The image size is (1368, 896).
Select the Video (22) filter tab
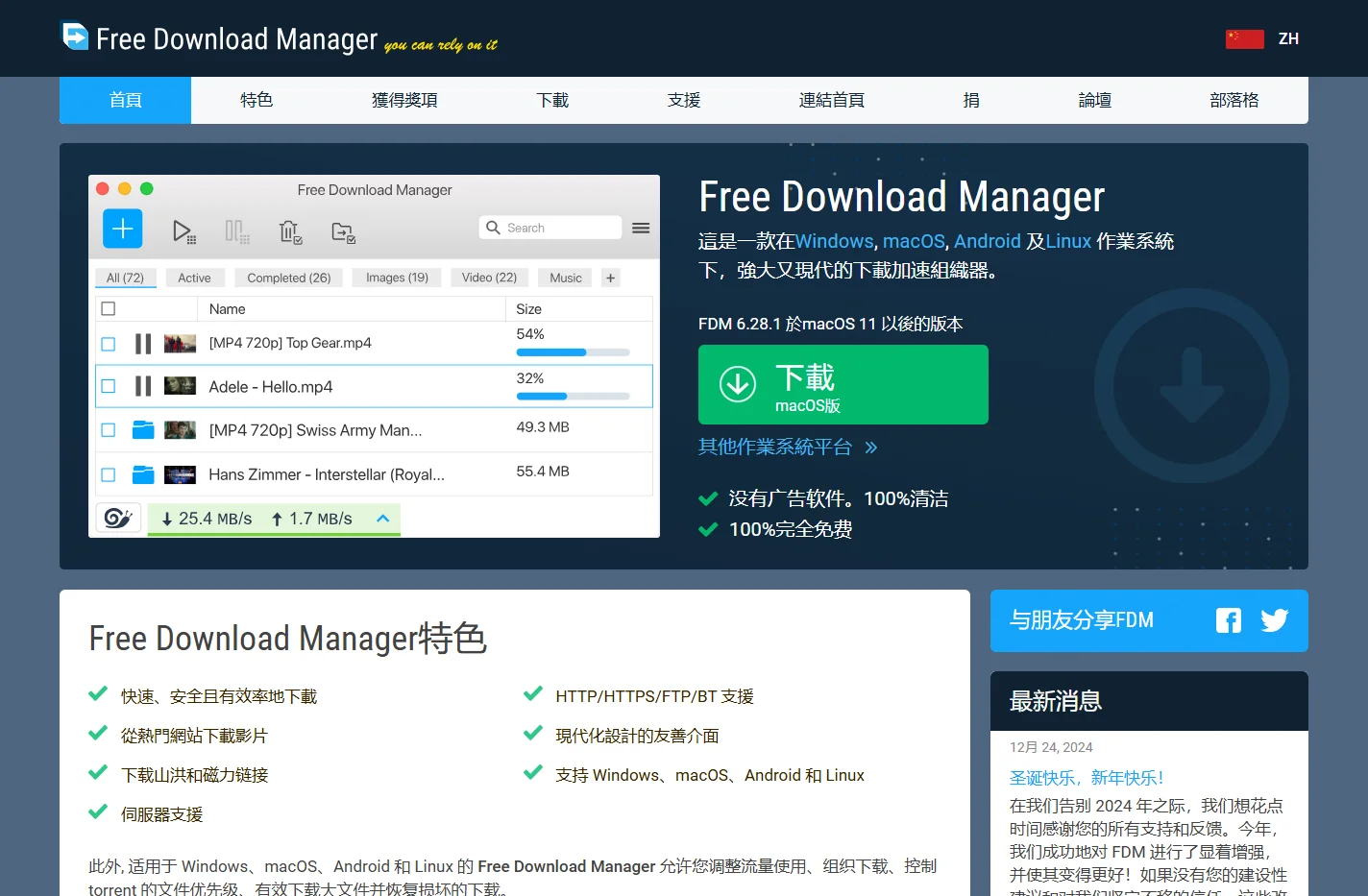(x=489, y=278)
